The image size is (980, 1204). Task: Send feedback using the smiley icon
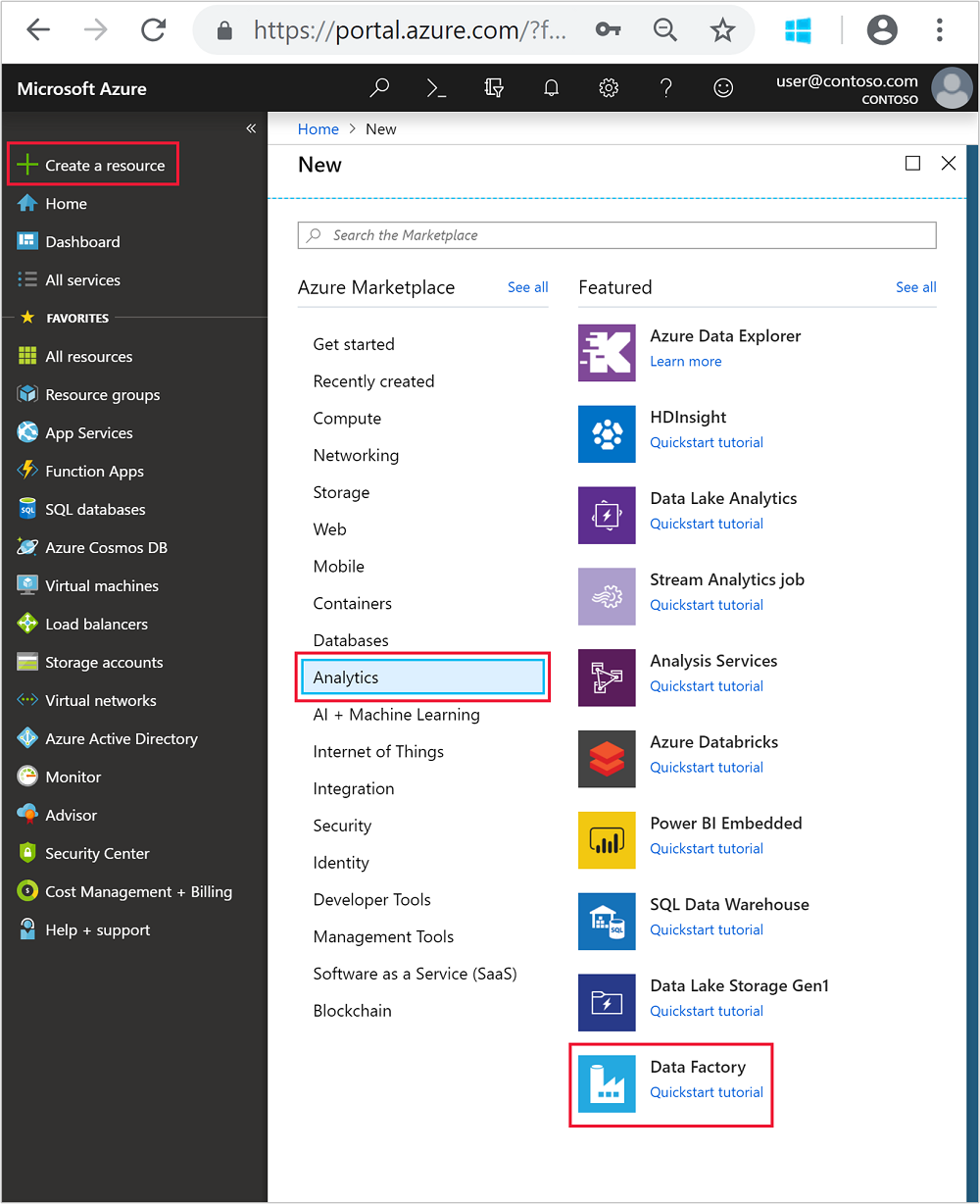(723, 87)
